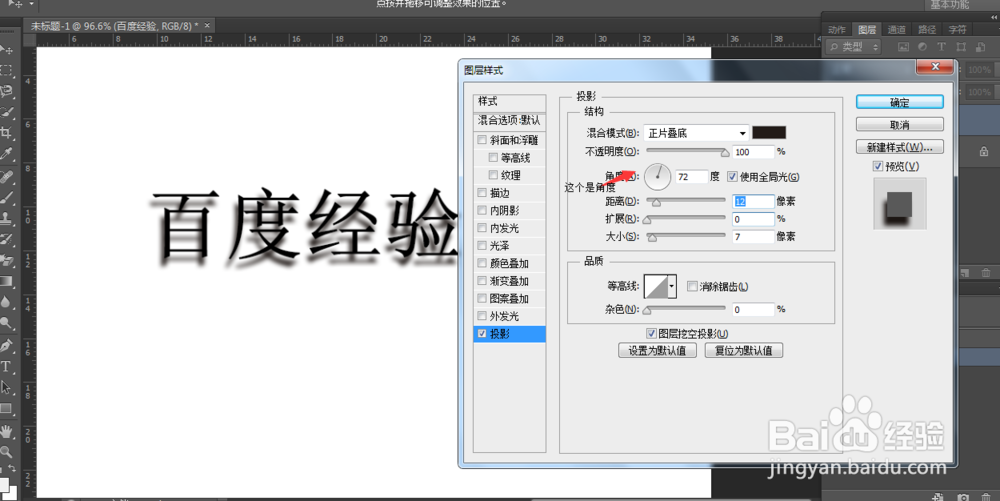Switch to the 图层 panel tab
The width and height of the screenshot is (1000, 501).
point(867,30)
